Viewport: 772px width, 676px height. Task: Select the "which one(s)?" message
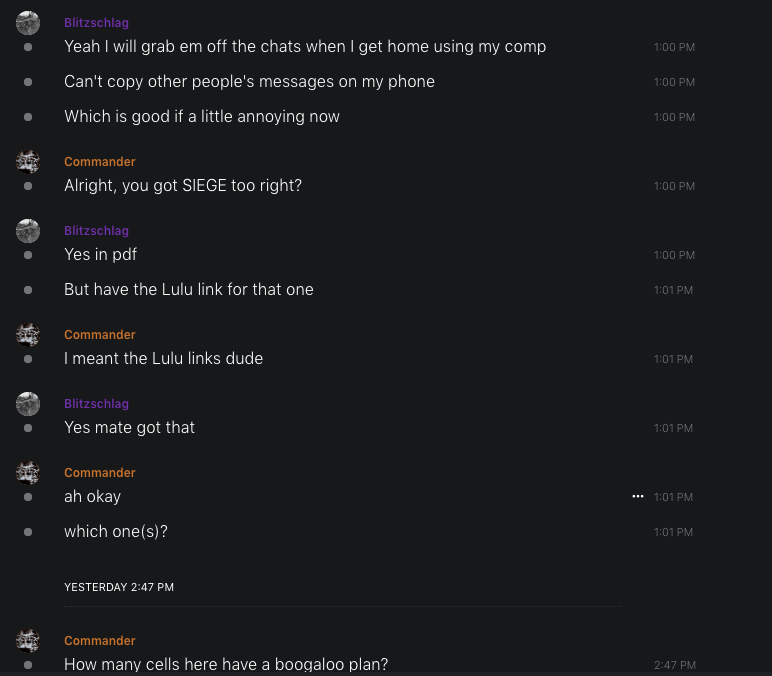116,532
